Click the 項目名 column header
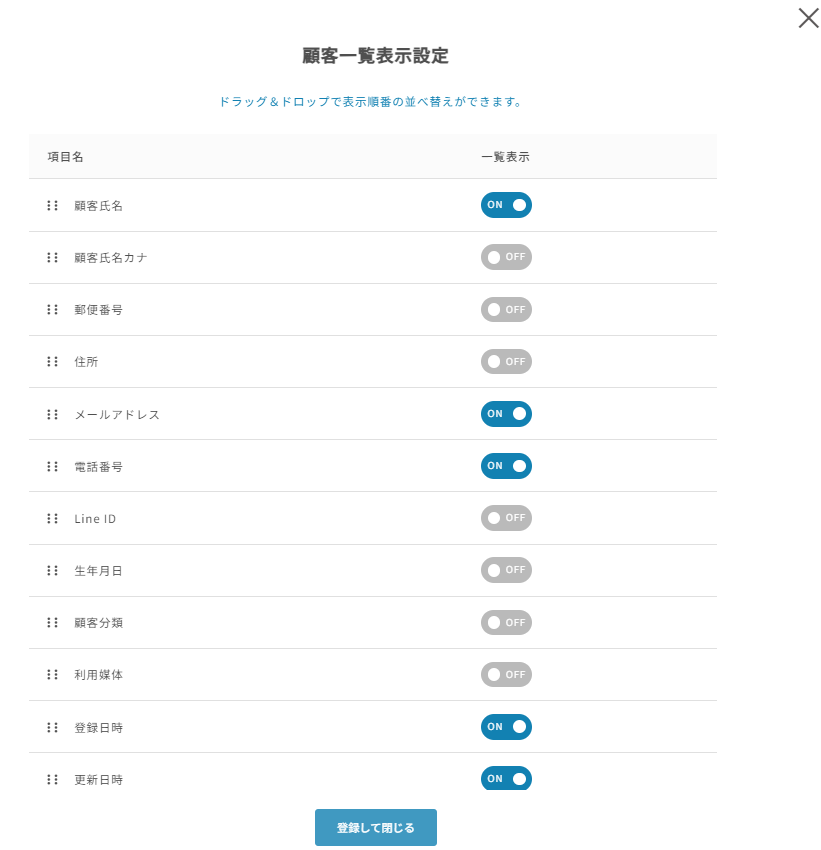 click(65, 157)
